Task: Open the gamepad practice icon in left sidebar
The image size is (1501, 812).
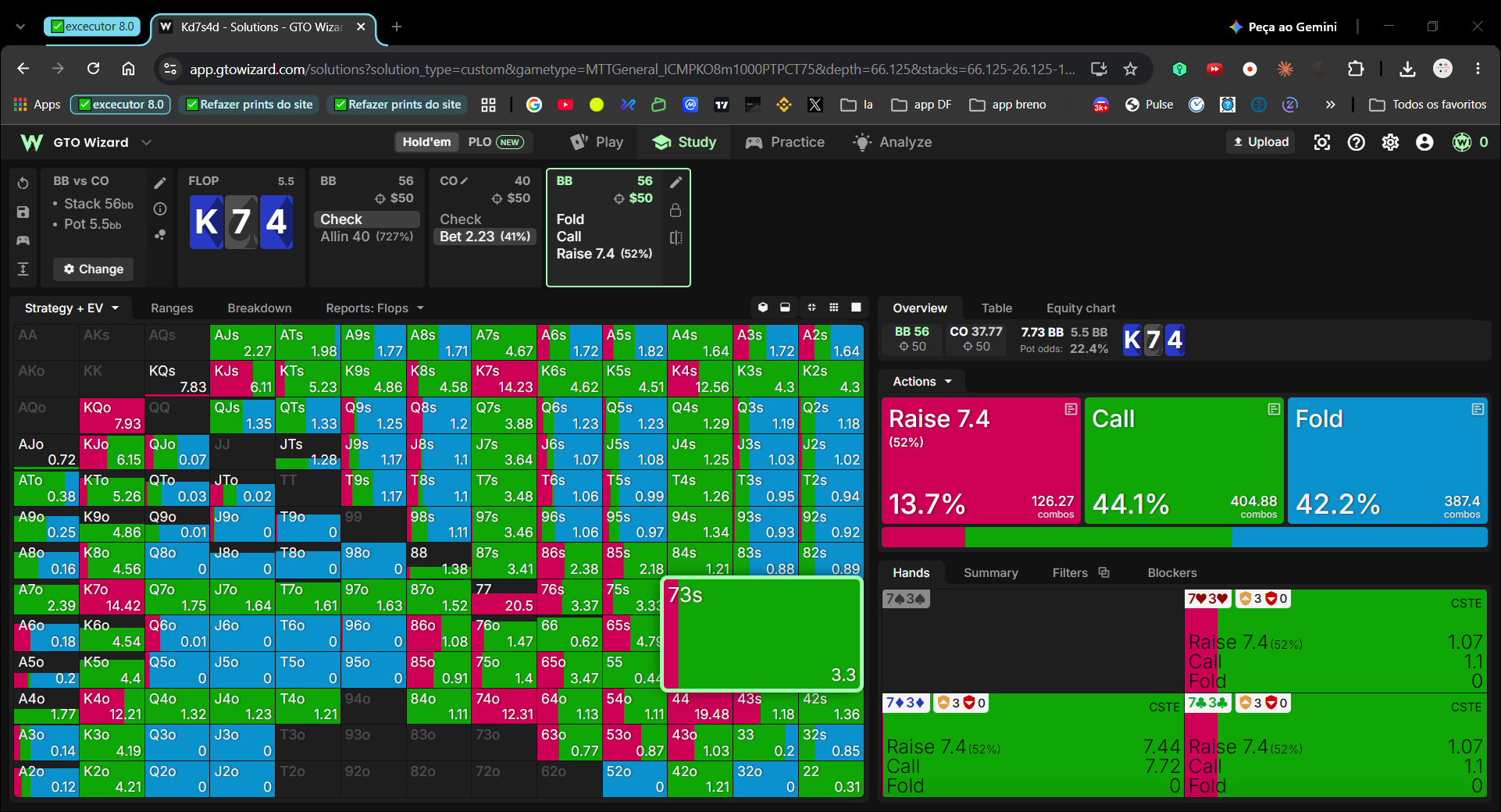Action: pyautogui.click(x=23, y=240)
